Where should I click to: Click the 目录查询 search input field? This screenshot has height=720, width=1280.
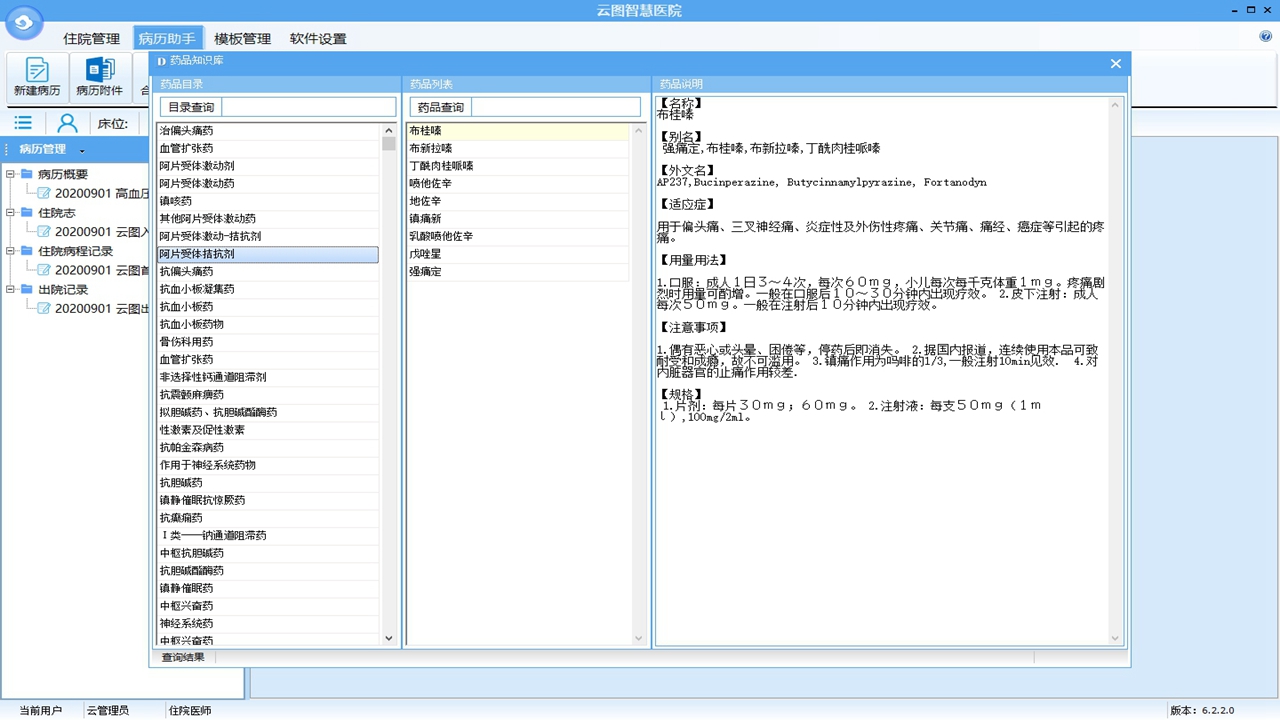pos(308,107)
